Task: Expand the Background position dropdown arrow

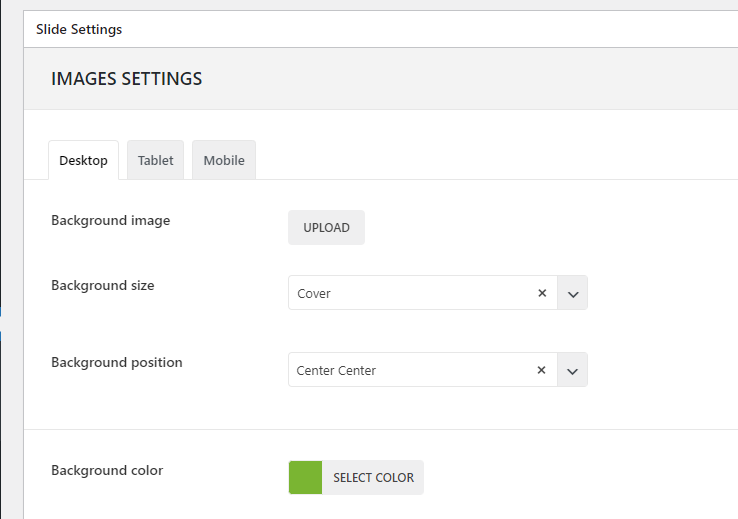Action: click(573, 371)
